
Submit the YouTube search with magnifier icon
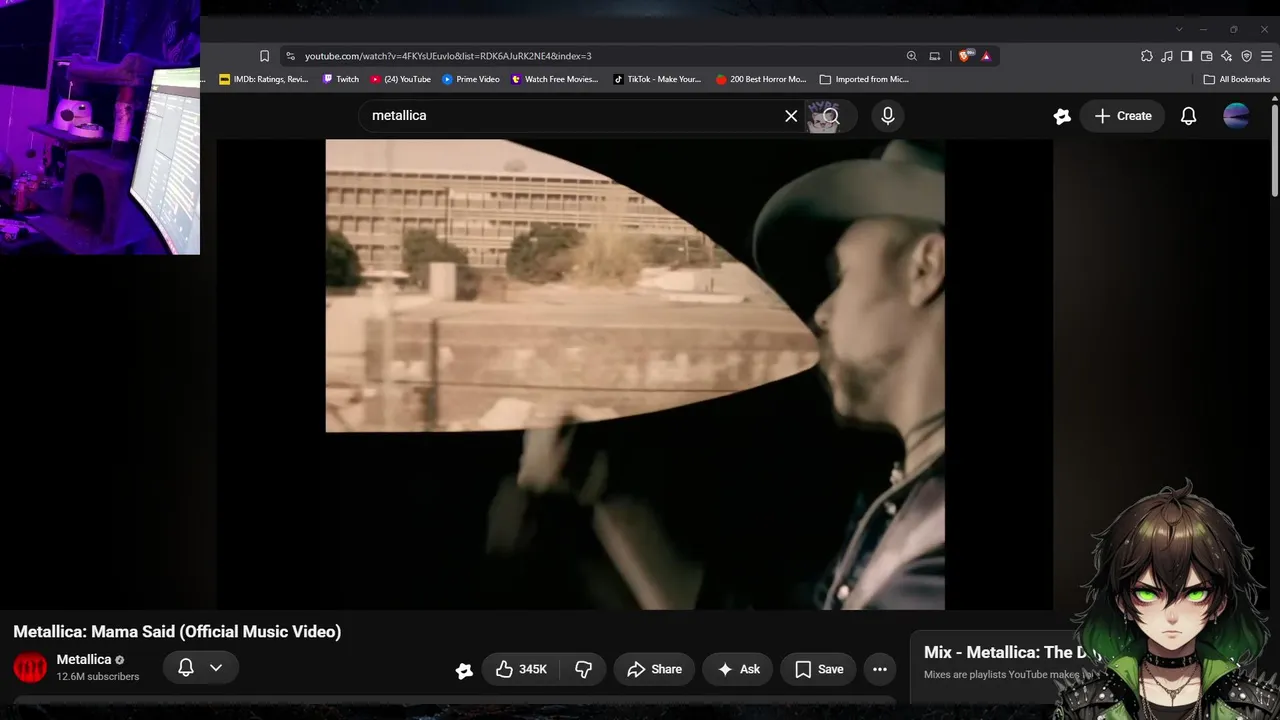831,116
